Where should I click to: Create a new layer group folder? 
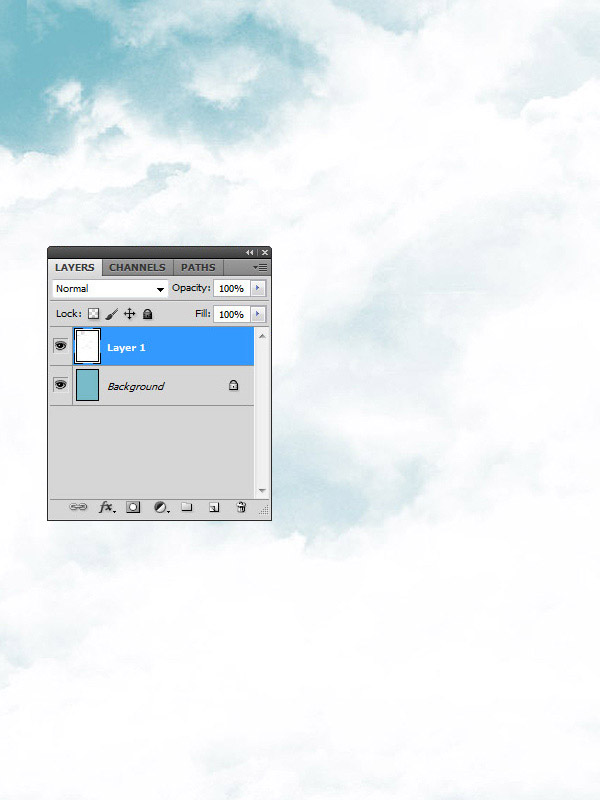[186, 508]
